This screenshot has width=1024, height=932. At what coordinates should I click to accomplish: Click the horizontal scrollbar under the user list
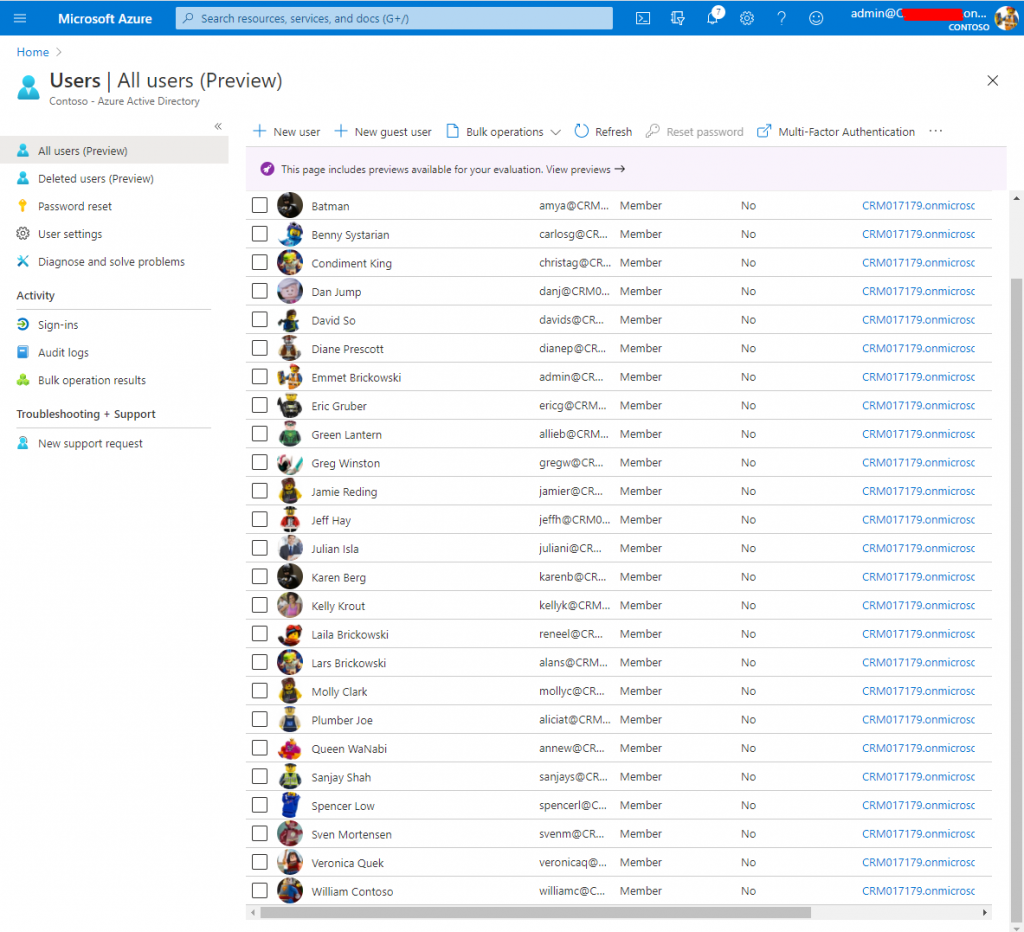tap(536, 912)
